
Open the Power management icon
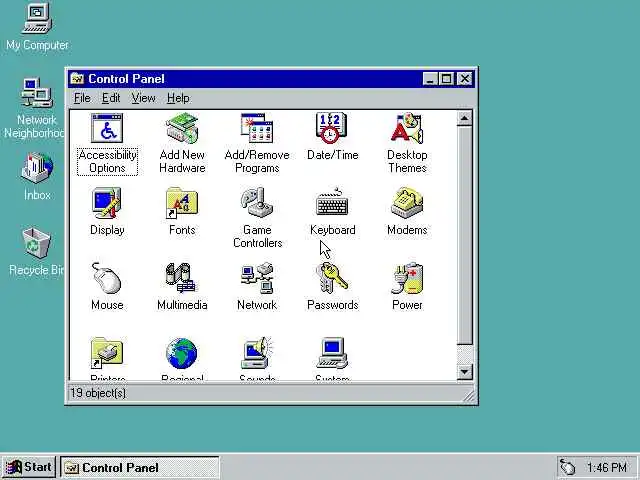(407, 278)
